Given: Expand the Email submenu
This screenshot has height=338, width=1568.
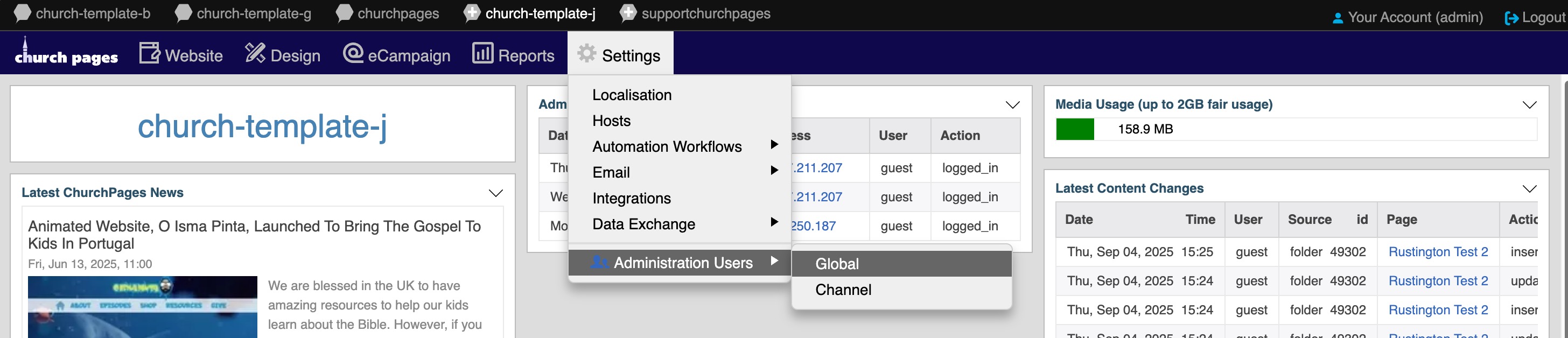Looking at the screenshot, I should click(774, 171).
